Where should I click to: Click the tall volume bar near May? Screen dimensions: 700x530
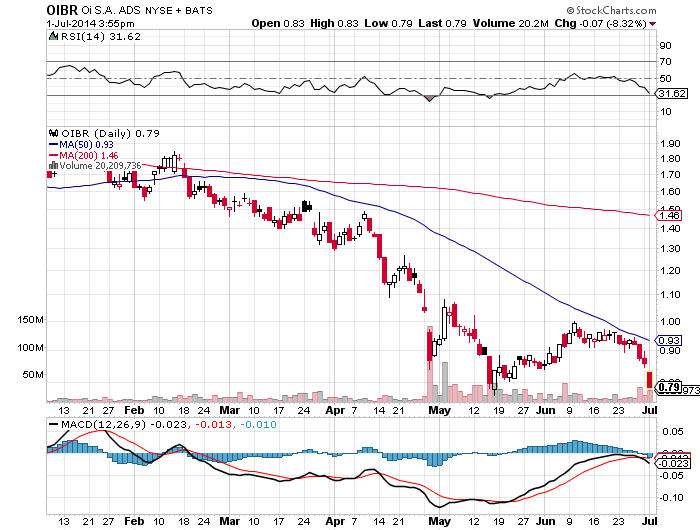click(x=430, y=364)
